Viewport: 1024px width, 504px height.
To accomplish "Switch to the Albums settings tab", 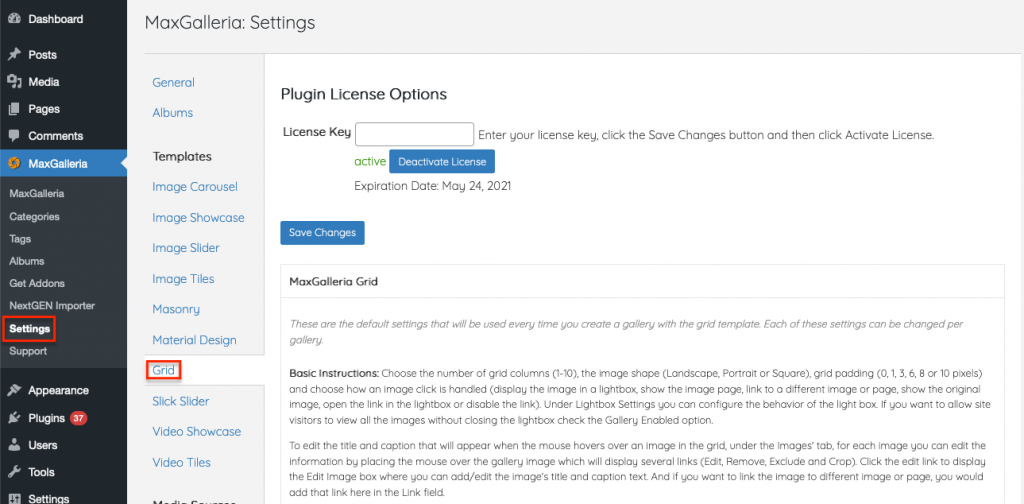I will (x=172, y=112).
